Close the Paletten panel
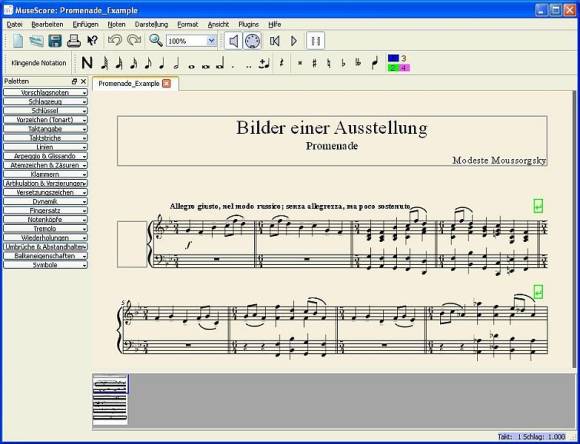Image resolution: width=580 pixels, height=444 pixels. 83,81
